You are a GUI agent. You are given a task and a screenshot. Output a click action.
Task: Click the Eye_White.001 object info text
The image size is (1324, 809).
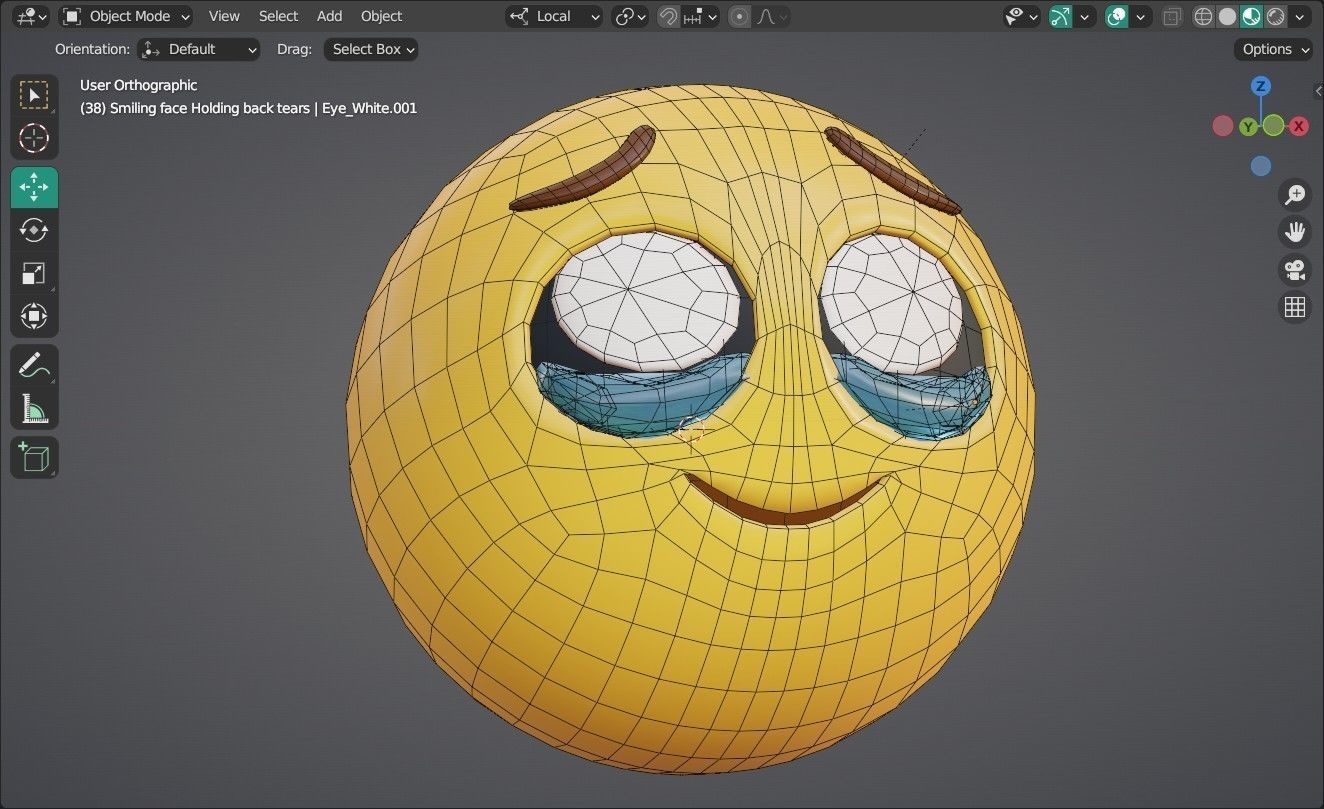[369, 108]
